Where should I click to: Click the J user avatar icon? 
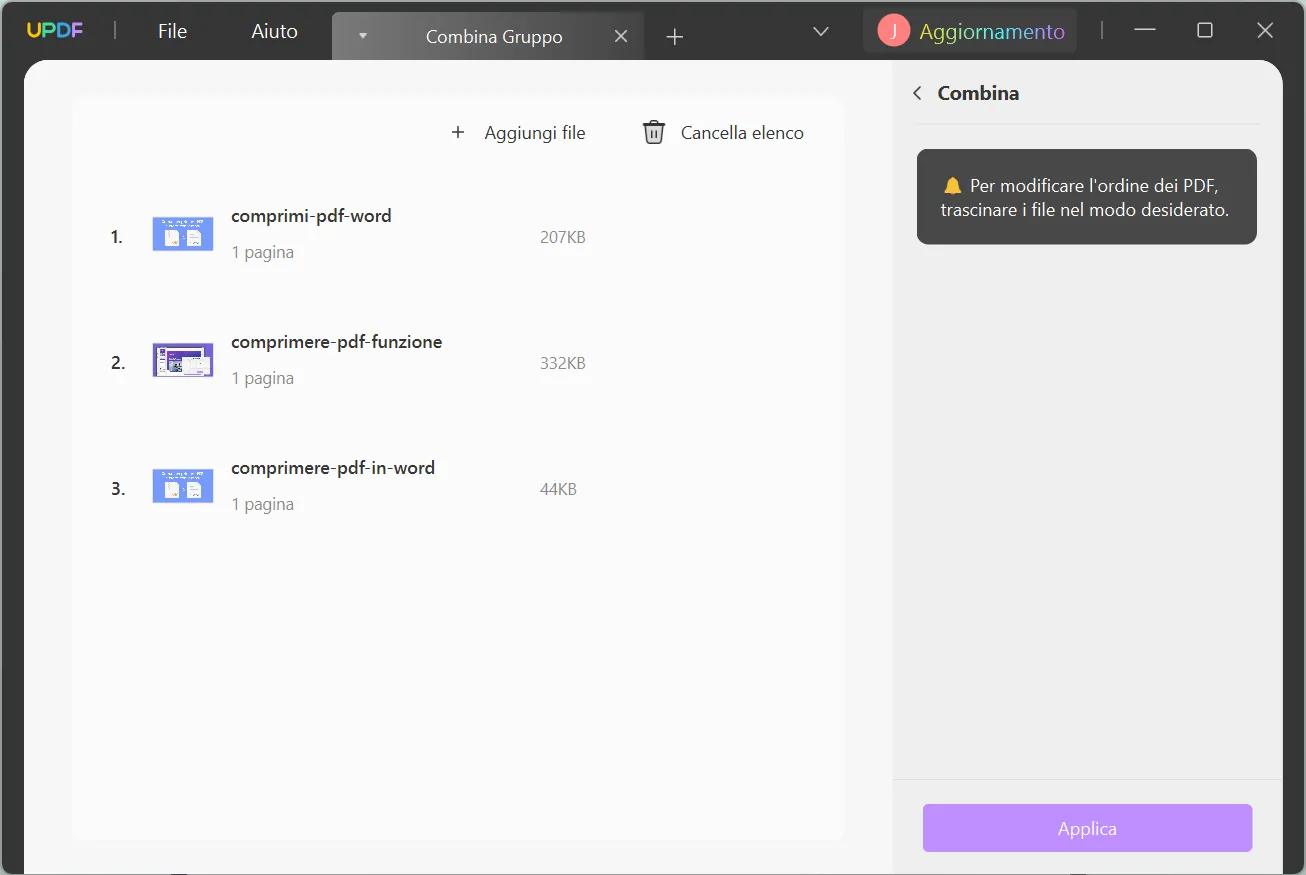tap(893, 30)
